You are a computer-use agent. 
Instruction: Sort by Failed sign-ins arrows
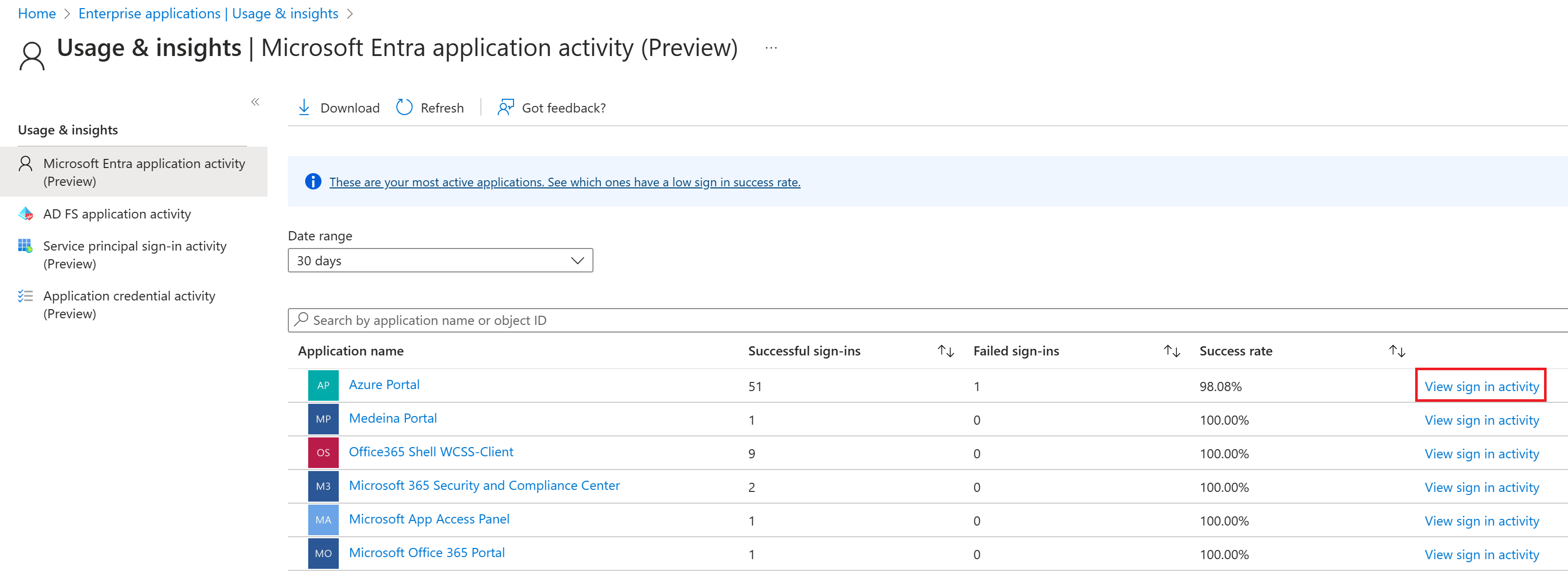[x=1172, y=351]
